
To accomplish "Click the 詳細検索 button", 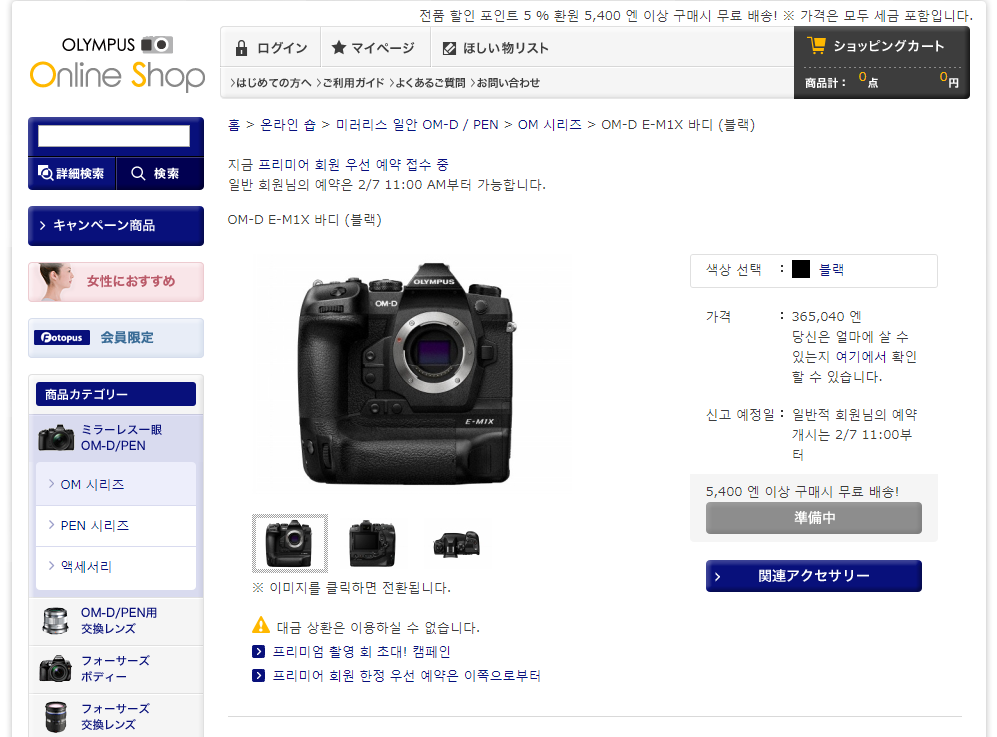I will point(72,173).
